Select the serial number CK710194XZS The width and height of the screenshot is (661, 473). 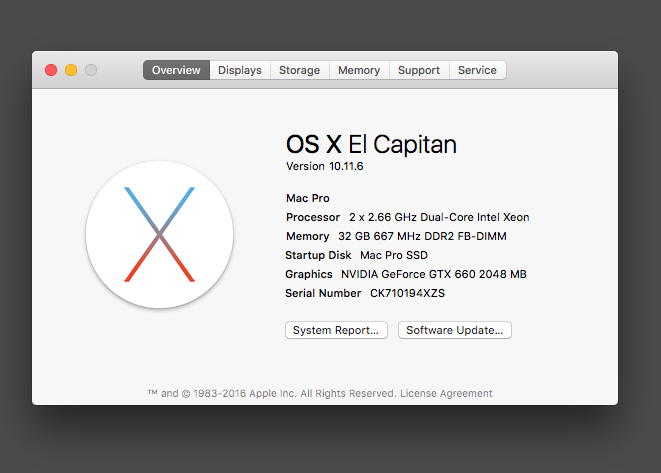tap(407, 293)
